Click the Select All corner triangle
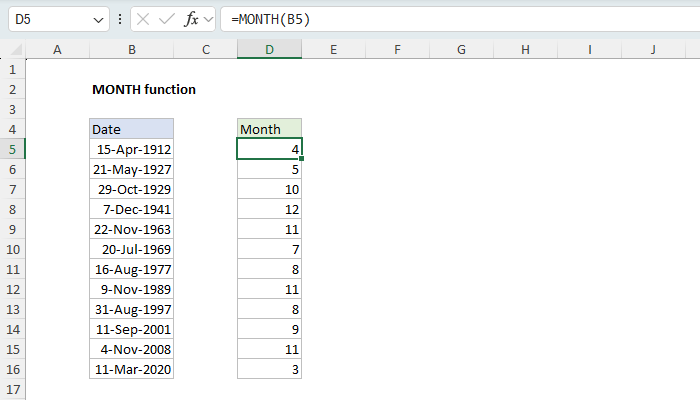This screenshot has height=400, width=700. click(x=12, y=49)
